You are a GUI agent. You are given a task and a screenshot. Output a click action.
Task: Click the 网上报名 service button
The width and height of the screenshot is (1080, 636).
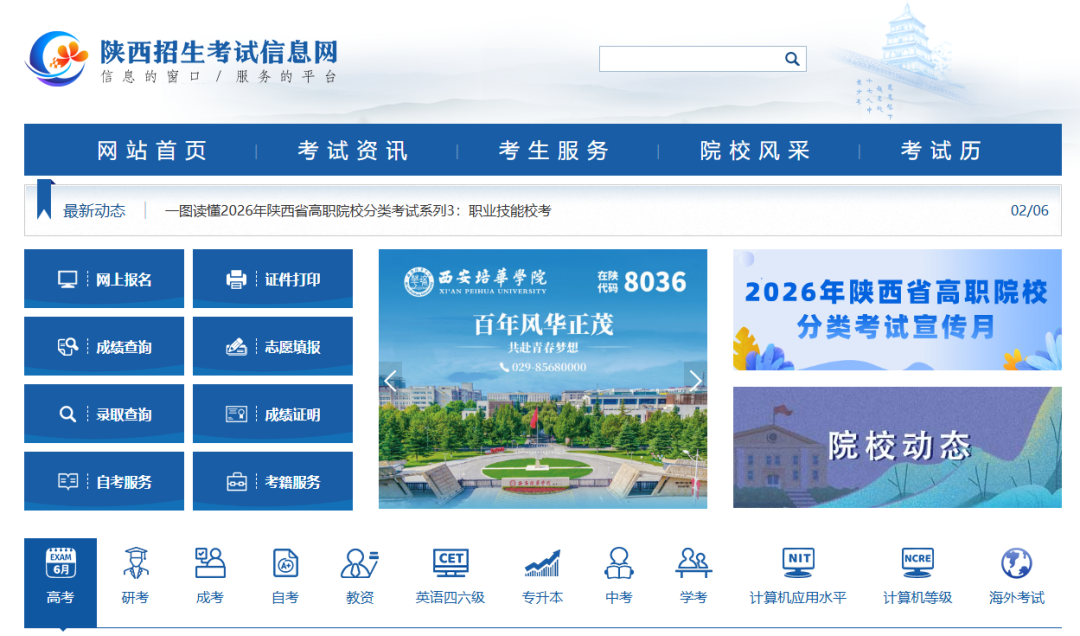(x=104, y=278)
